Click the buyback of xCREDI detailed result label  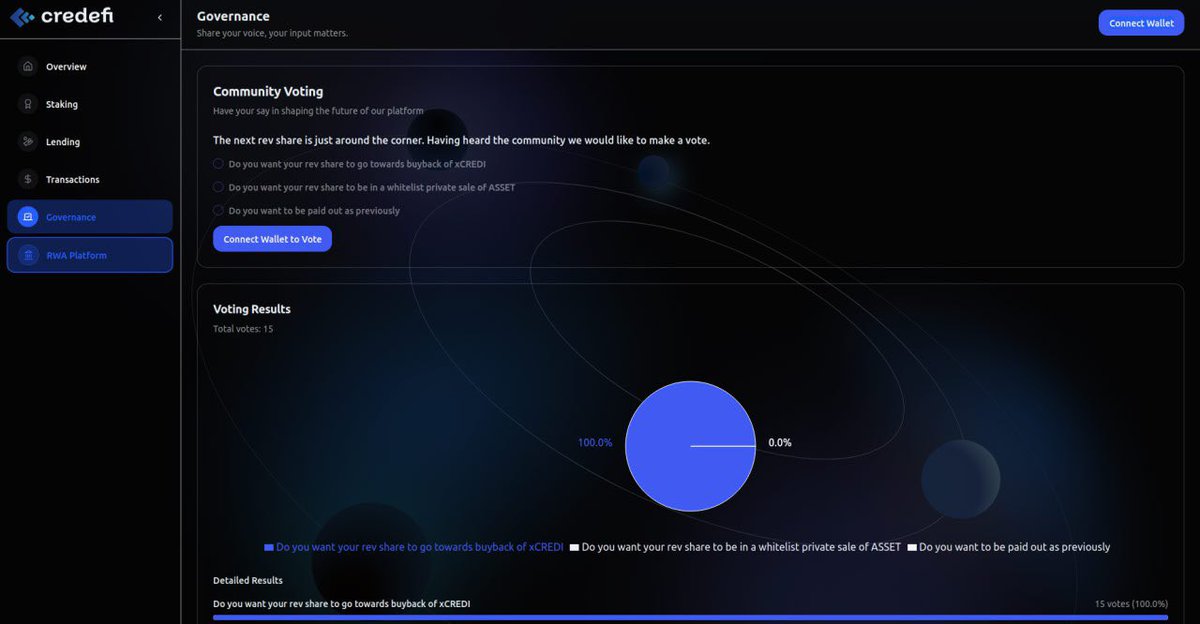pos(342,604)
